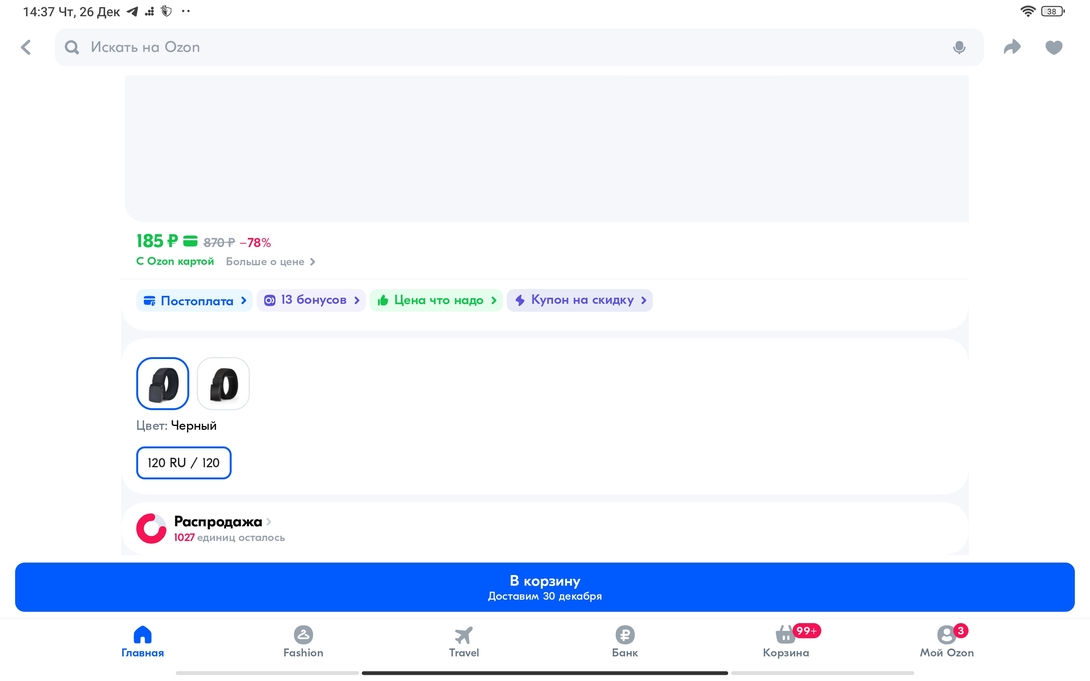Open Мой Ozon profile tab

pyautogui.click(x=946, y=641)
